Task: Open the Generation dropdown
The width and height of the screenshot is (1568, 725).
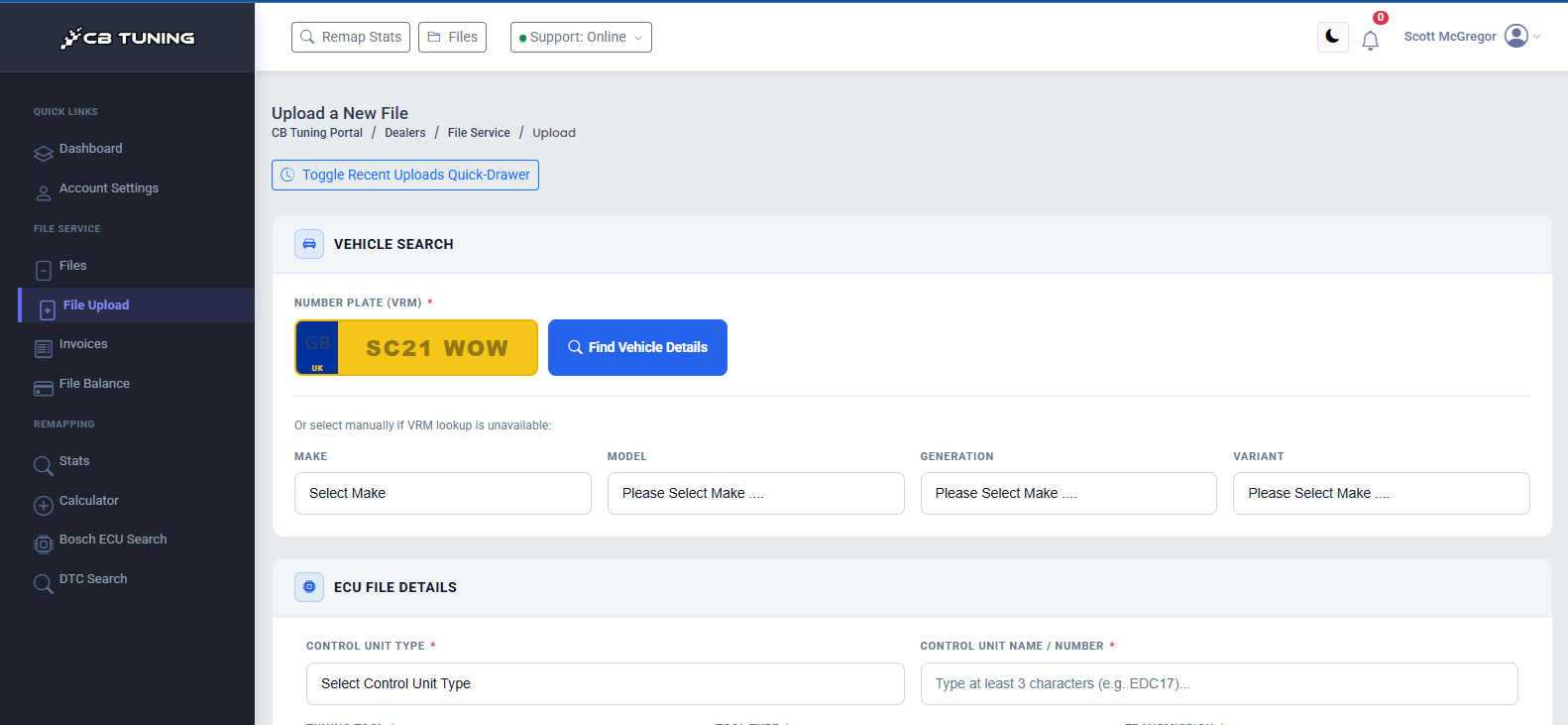Action: 1068,493
